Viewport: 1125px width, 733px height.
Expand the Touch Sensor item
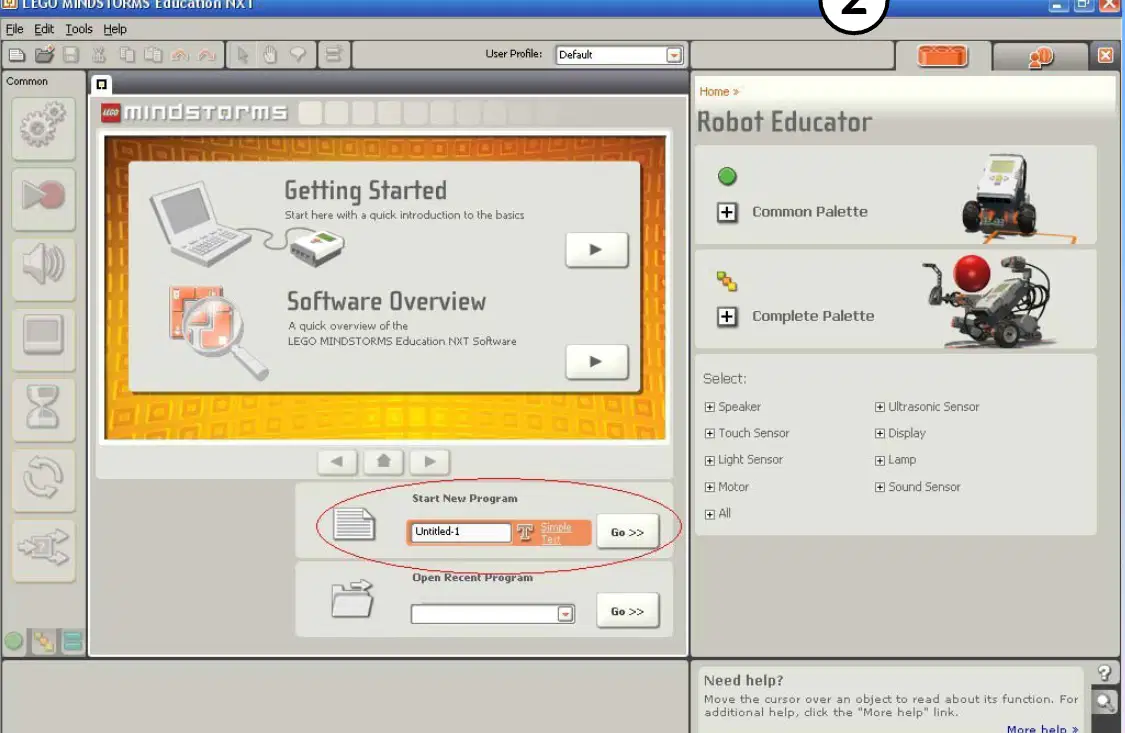coord(710,434)
